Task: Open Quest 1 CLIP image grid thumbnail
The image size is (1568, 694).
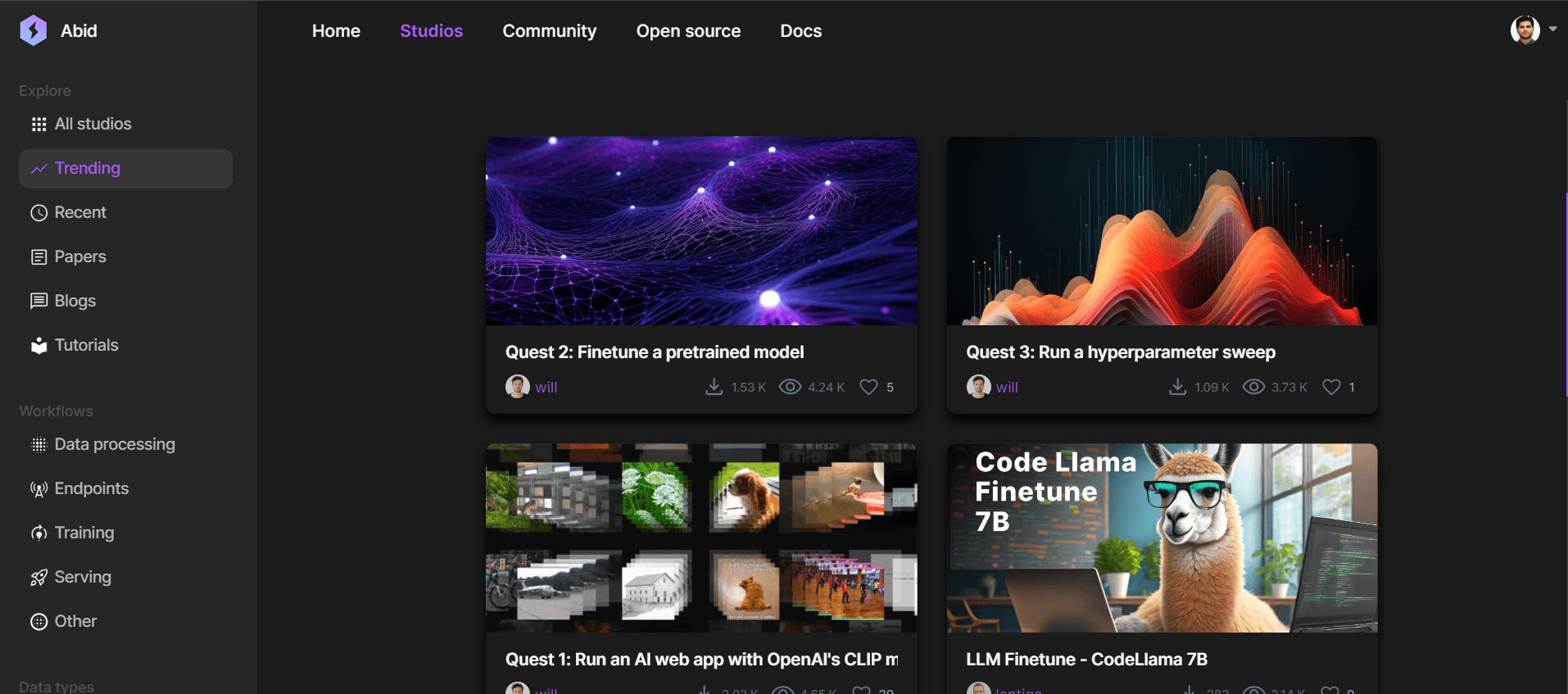Action: point(701,538)
